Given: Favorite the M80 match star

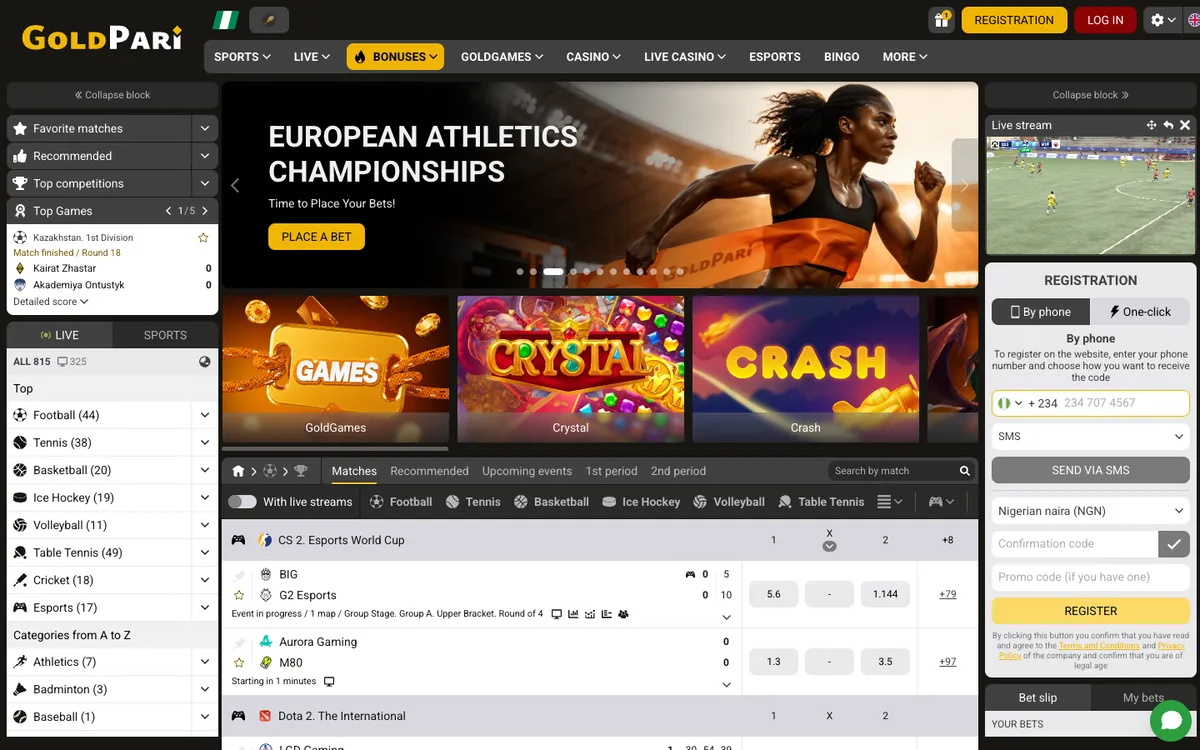Looking at the screenshot, I should (239, 663).
